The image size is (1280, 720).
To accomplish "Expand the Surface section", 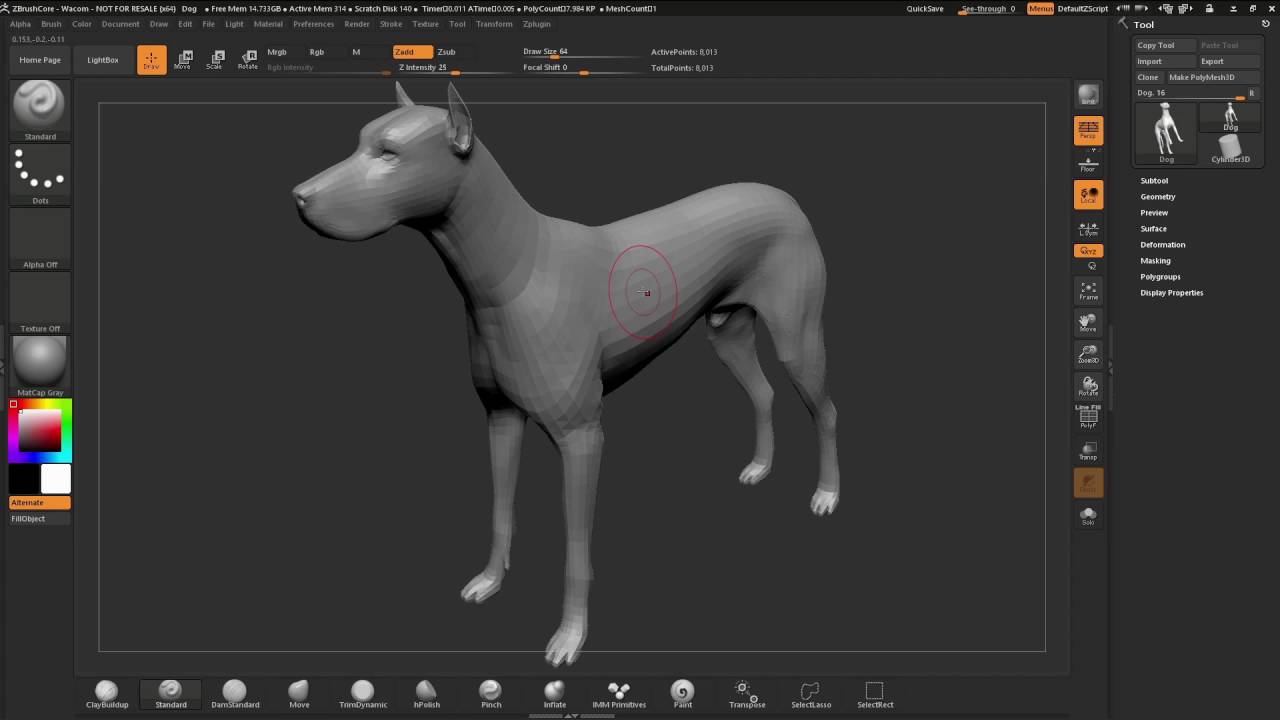I will [1153, 229].
